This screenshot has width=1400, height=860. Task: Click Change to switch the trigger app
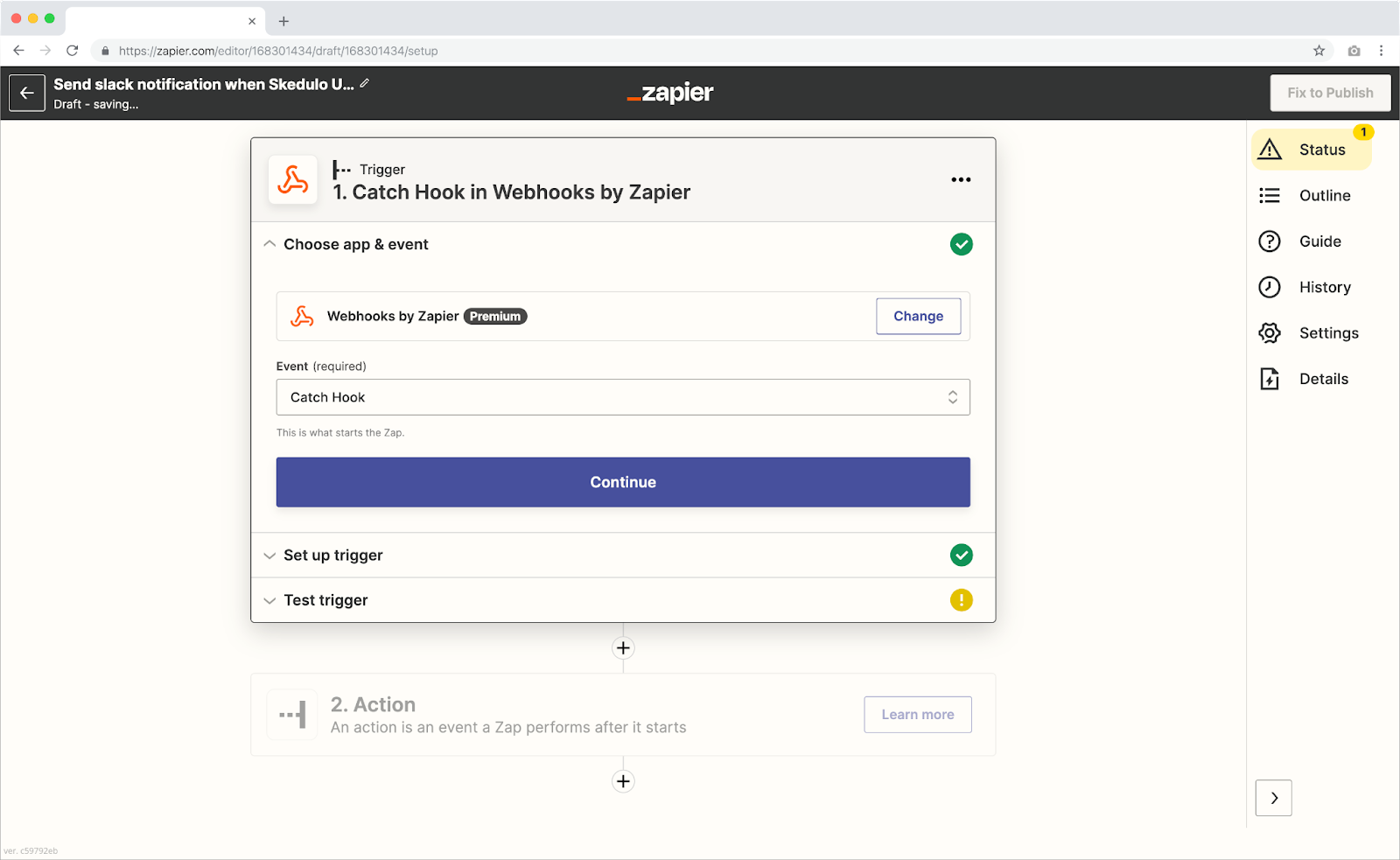[x=919, y=316]
